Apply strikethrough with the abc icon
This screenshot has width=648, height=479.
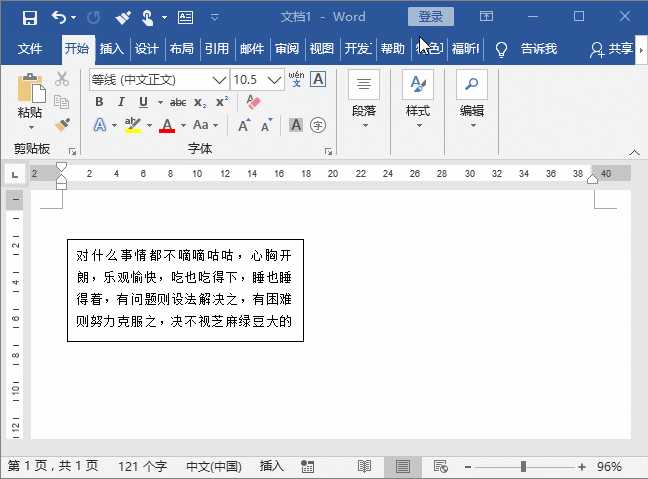click(x=178, y=102)
